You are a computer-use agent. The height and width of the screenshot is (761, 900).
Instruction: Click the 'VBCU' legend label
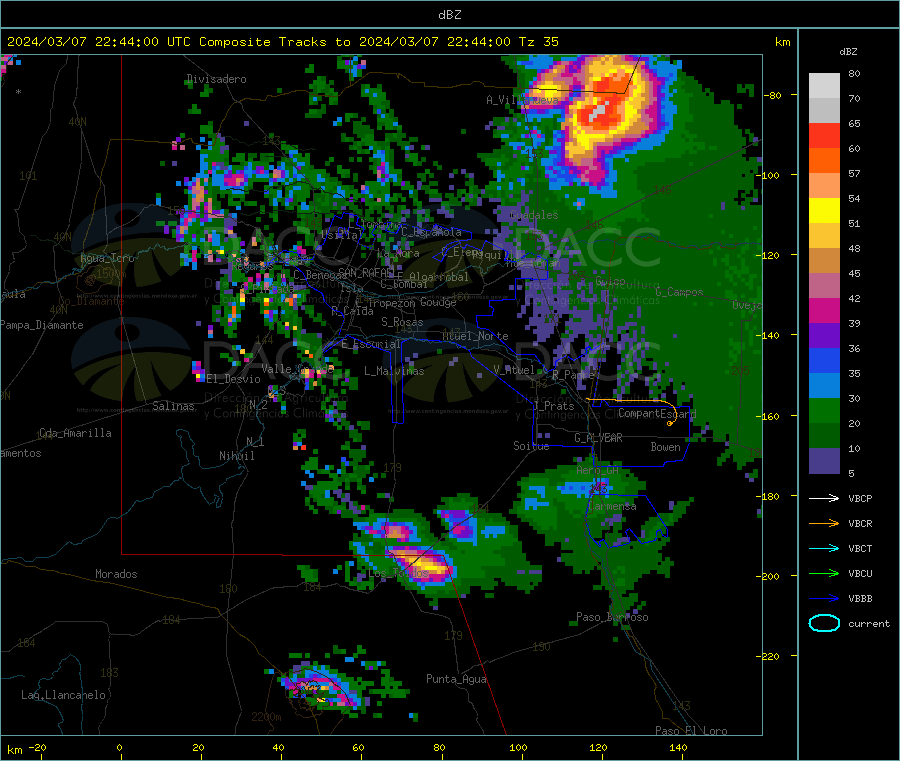coord(860,573)
